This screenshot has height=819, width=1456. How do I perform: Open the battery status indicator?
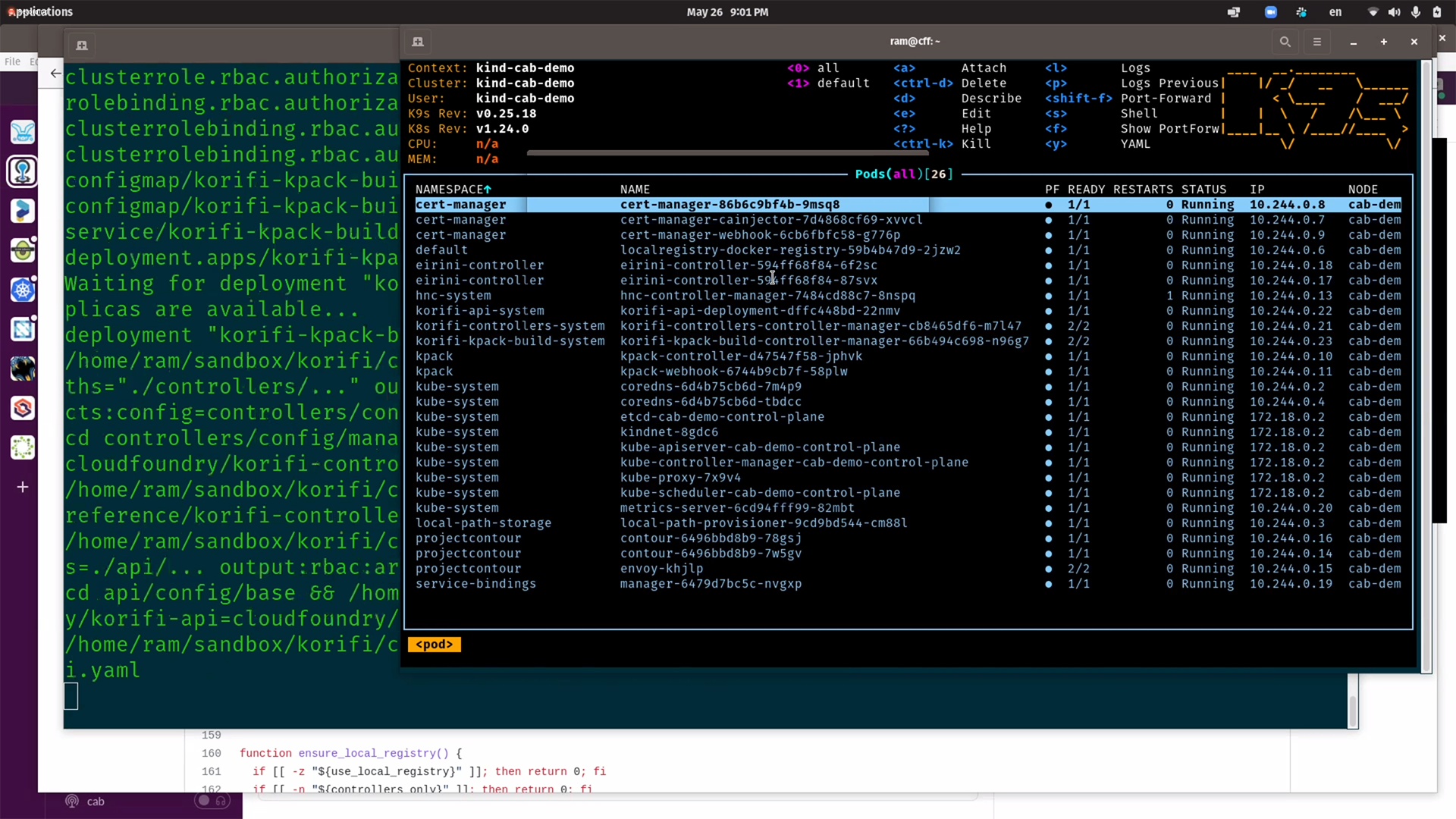[1437, 12]
